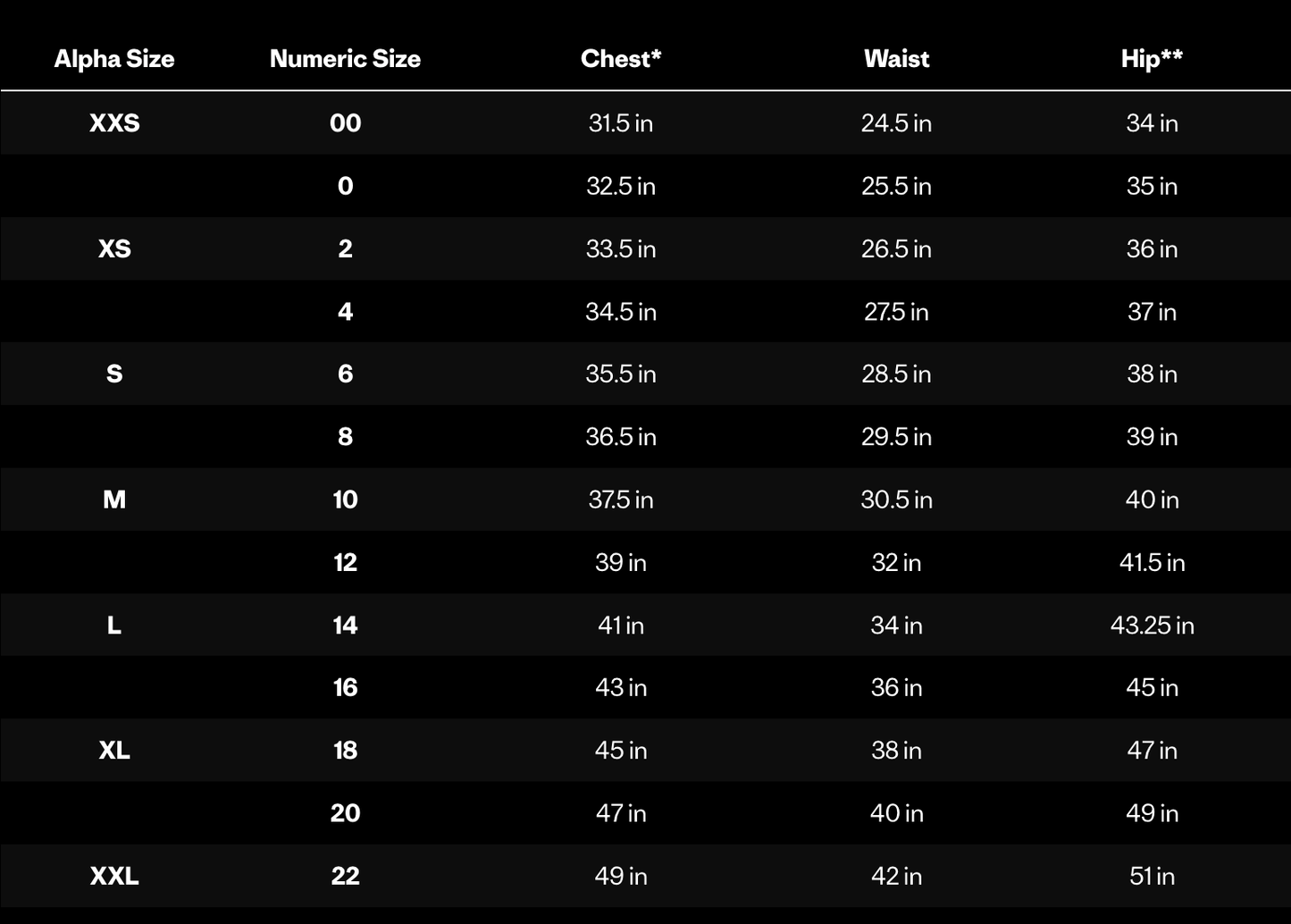Select the 39 in chest measurement
Screen dimensions: 1291x924
[621, 562]
